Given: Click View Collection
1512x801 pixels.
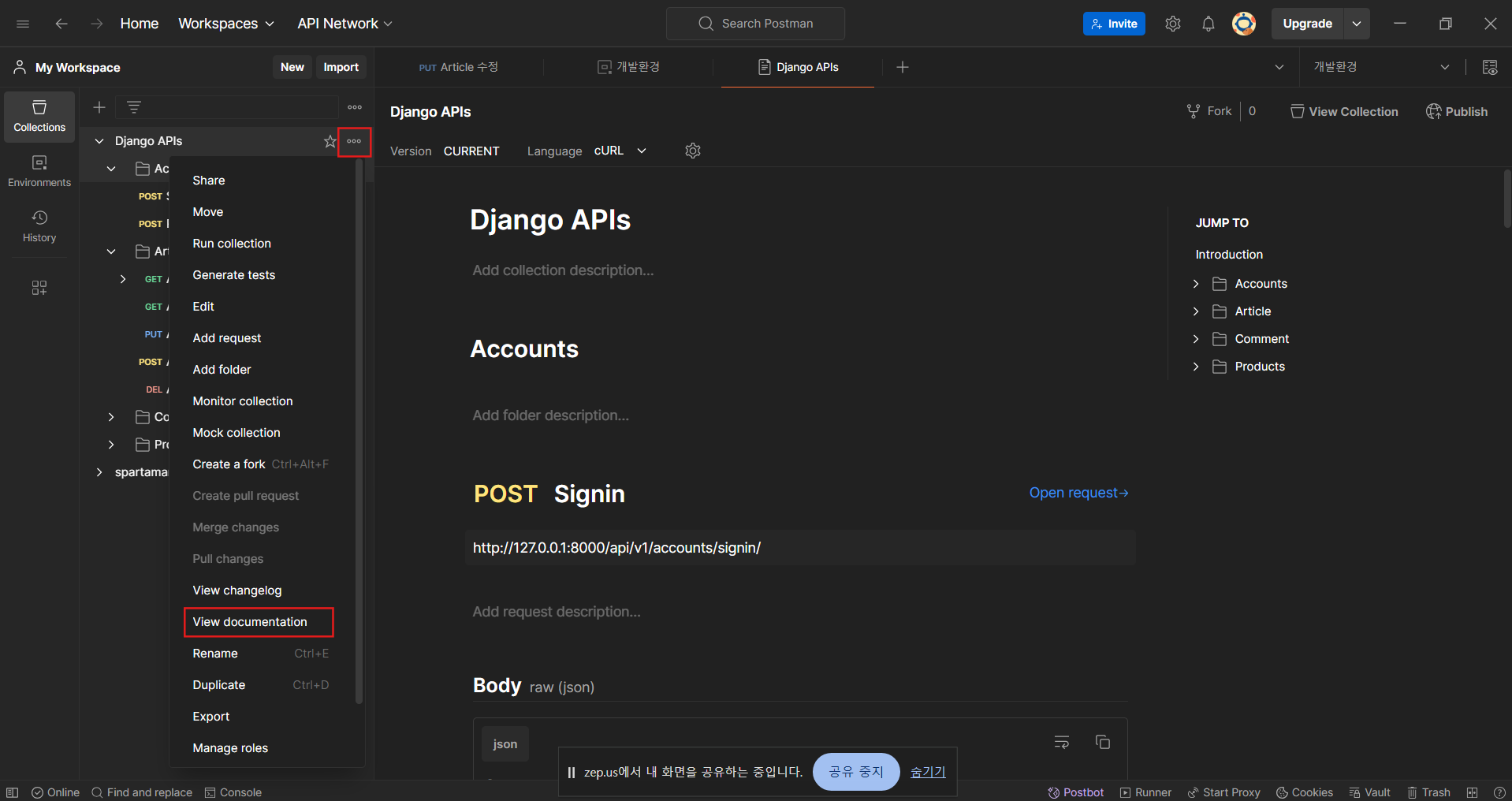Looking at the screenshot, I should (1345, 112).
